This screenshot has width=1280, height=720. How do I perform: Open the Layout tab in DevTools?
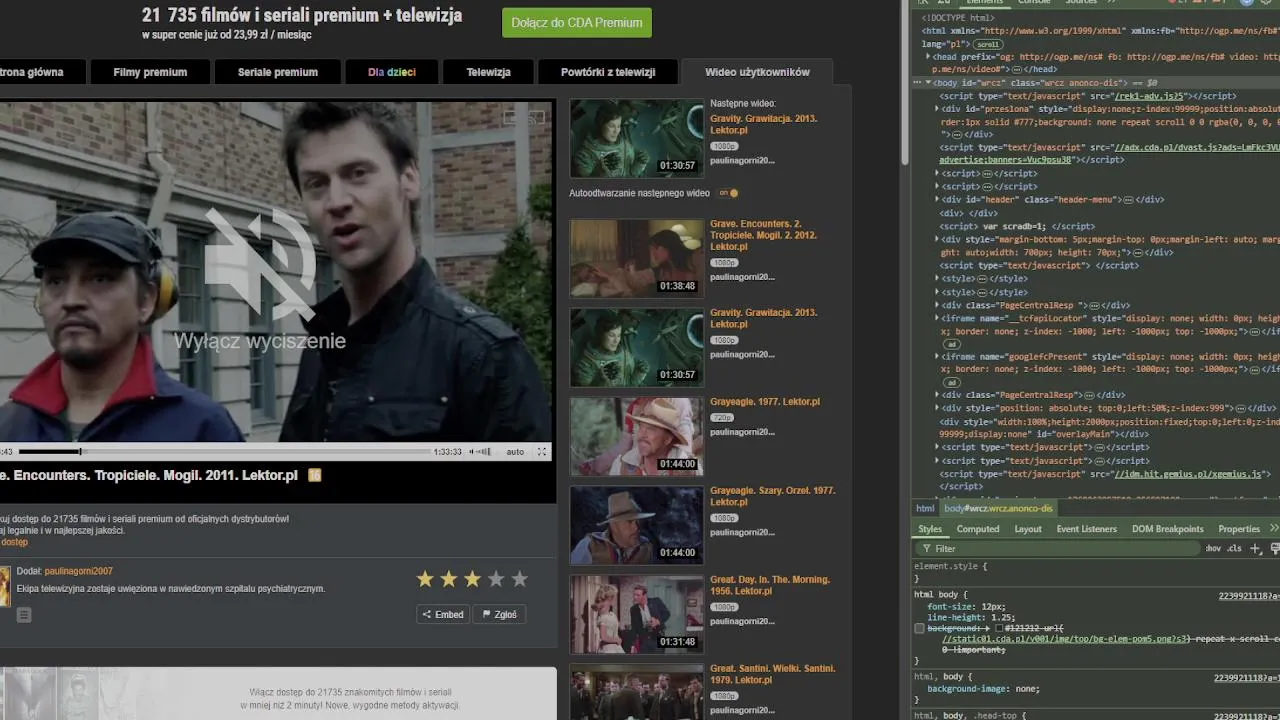[1028, 529]
